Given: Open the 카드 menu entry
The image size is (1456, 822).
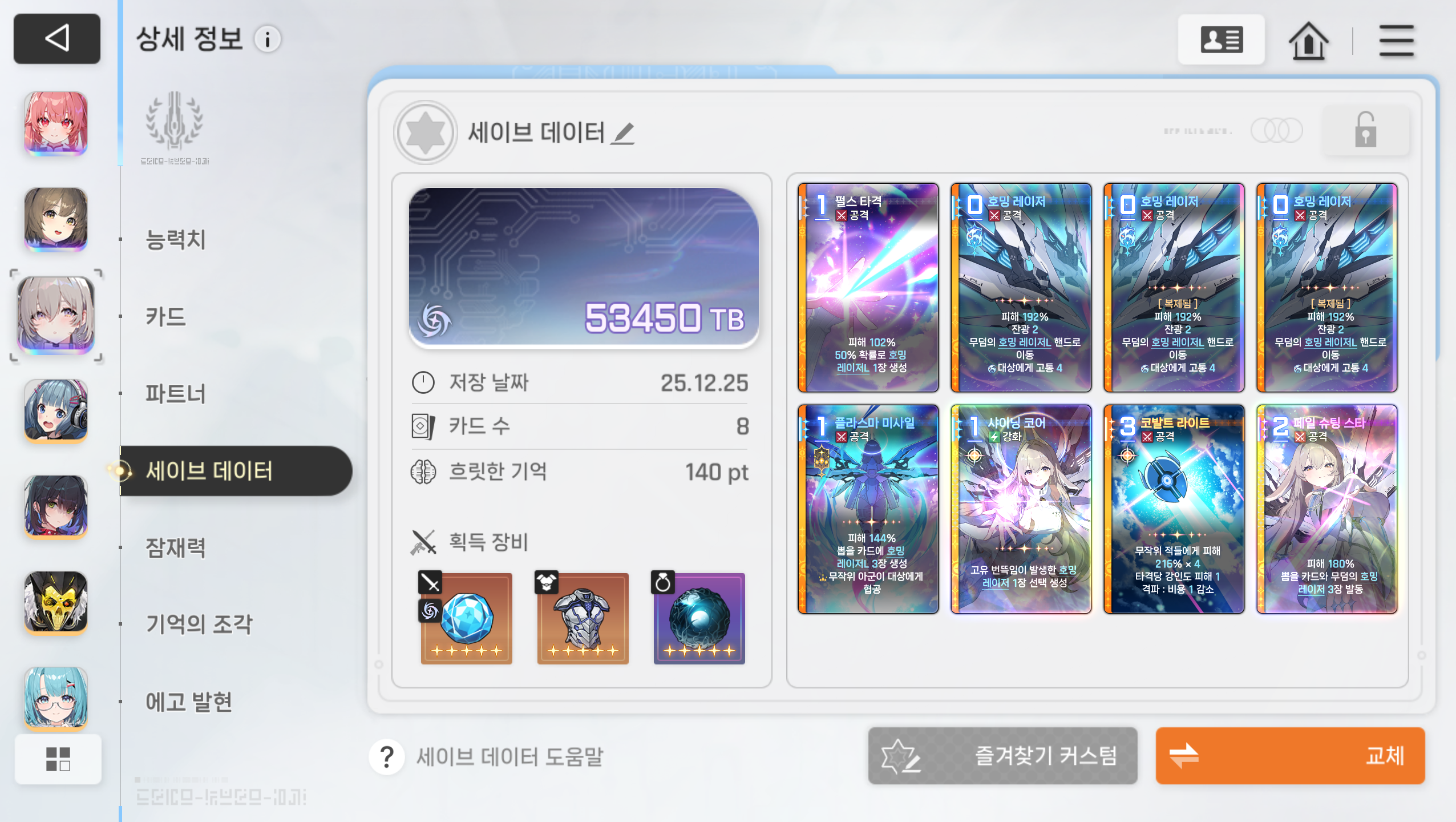Looking at the screenshot, I should [x=165, y=316].
